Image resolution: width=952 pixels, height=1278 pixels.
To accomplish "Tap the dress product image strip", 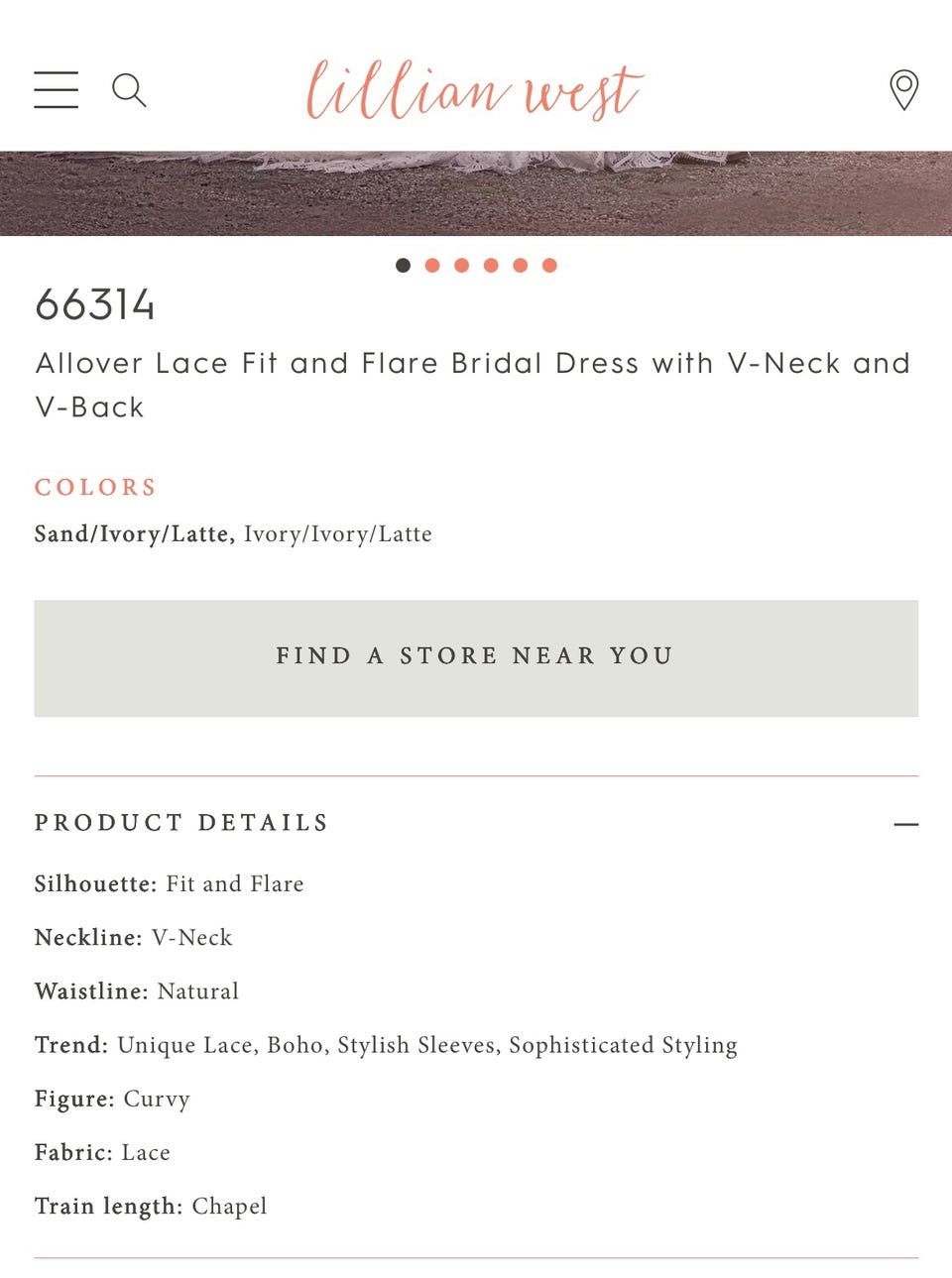I will coord(476,193).
